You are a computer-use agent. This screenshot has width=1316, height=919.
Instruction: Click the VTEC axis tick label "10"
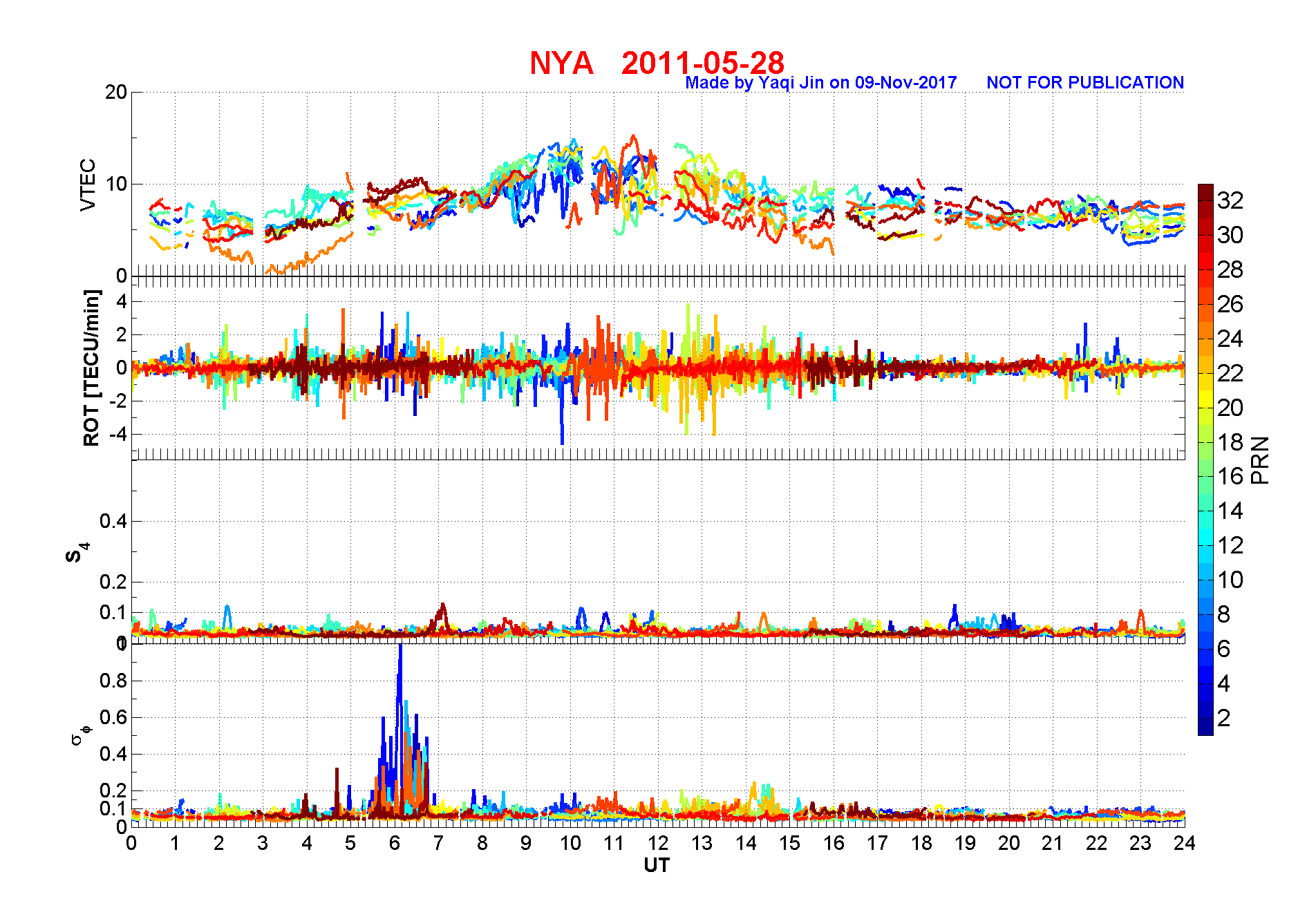(x=115, y=184)
